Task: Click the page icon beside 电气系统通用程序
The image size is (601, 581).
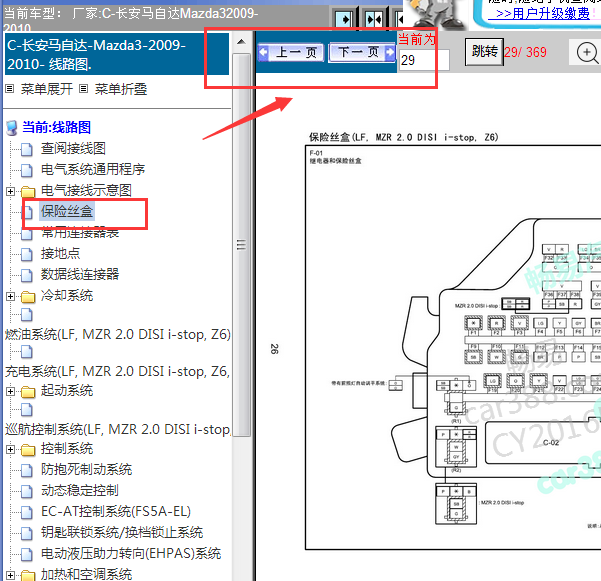Action: tap(27, 170)
